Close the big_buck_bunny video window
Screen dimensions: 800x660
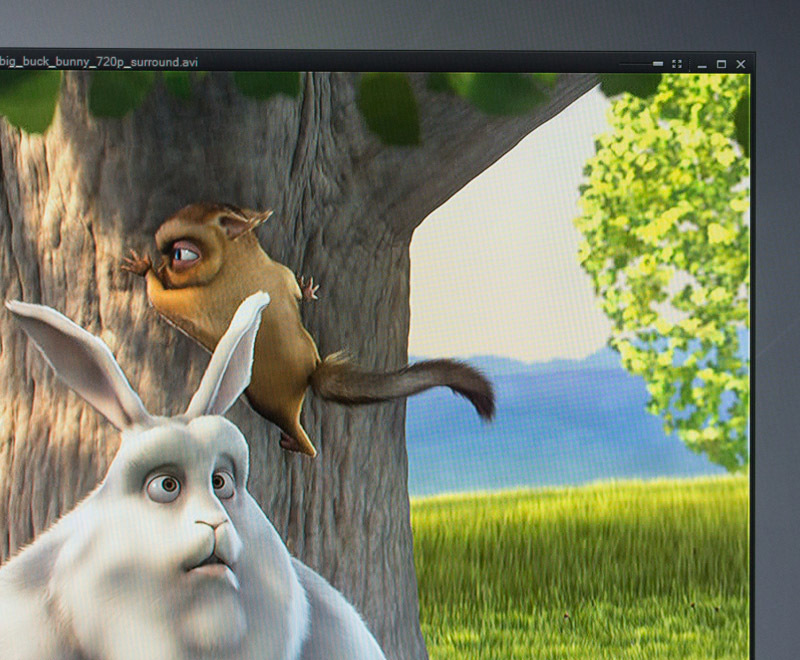[741, 64]
